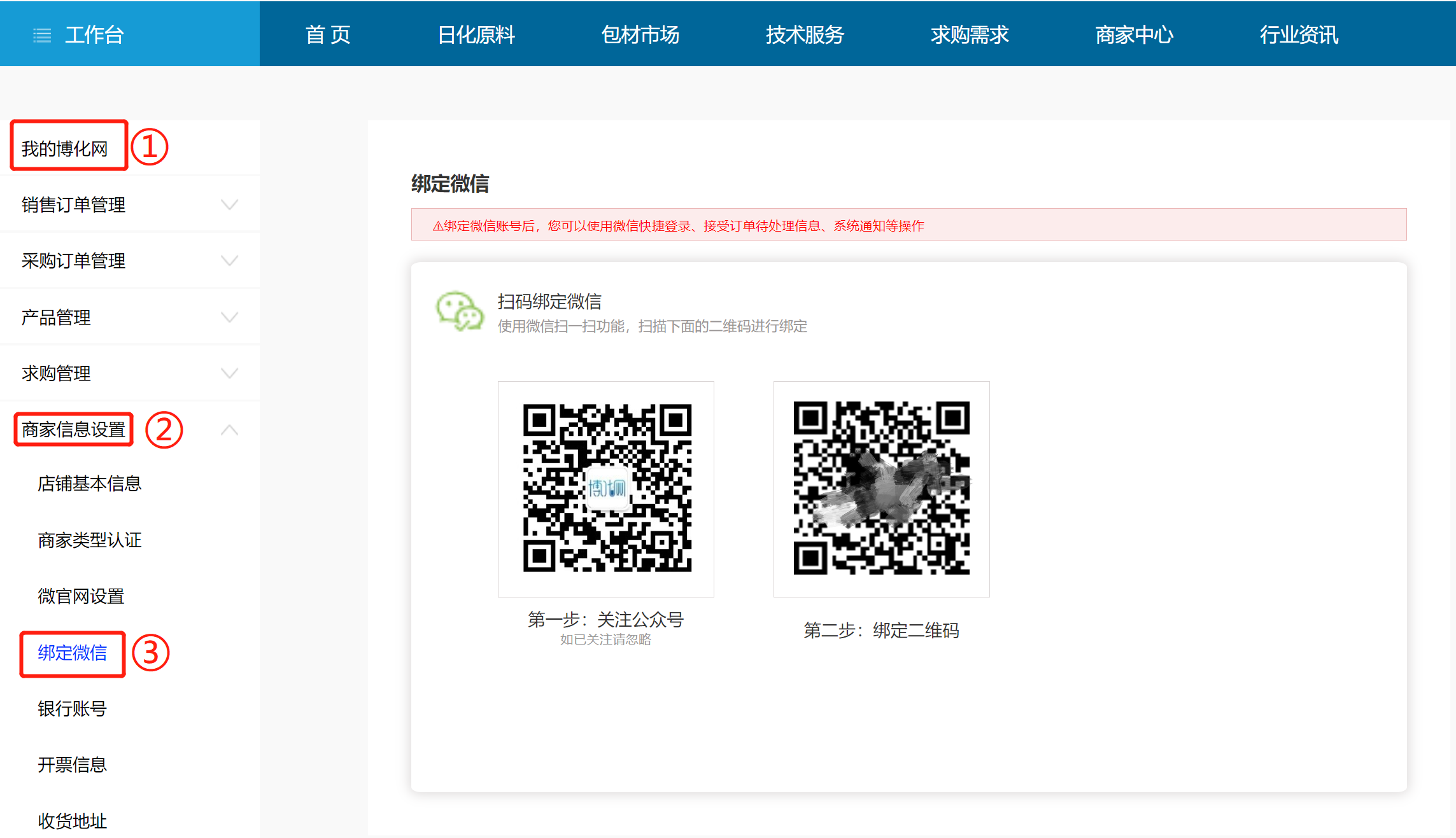Open the 商家中心 navigation item
The height and width of the screenshot is (838, 1456).
(x=1134, y=34)
